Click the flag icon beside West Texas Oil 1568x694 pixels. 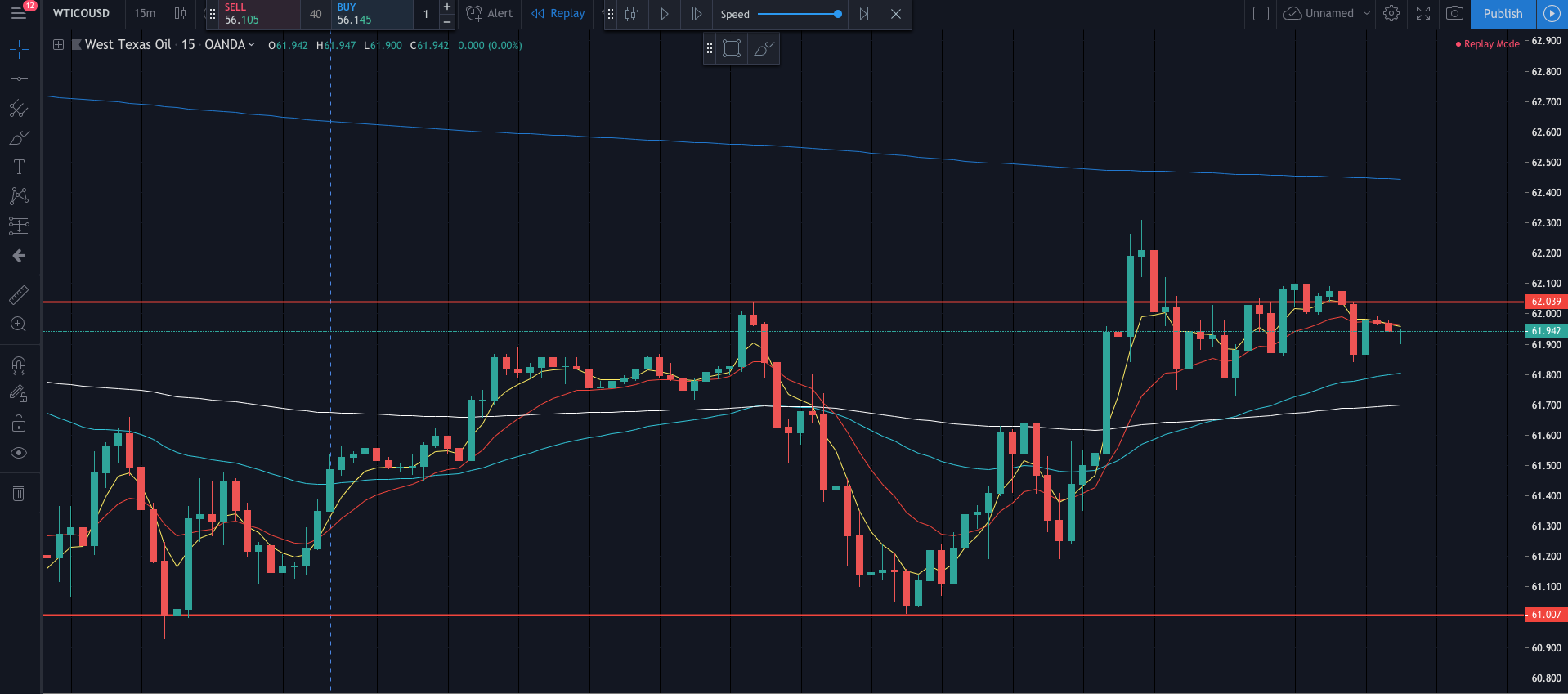point(77,45)
